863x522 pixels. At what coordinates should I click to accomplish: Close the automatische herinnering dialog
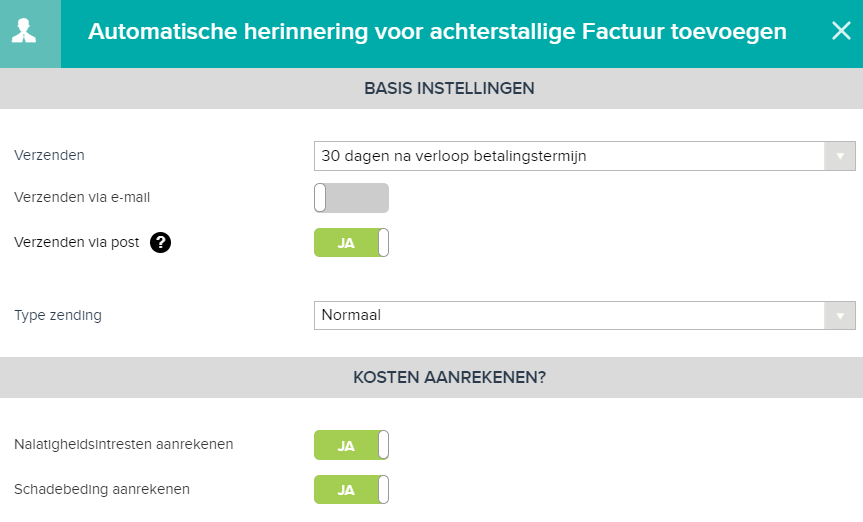[841, 31]
